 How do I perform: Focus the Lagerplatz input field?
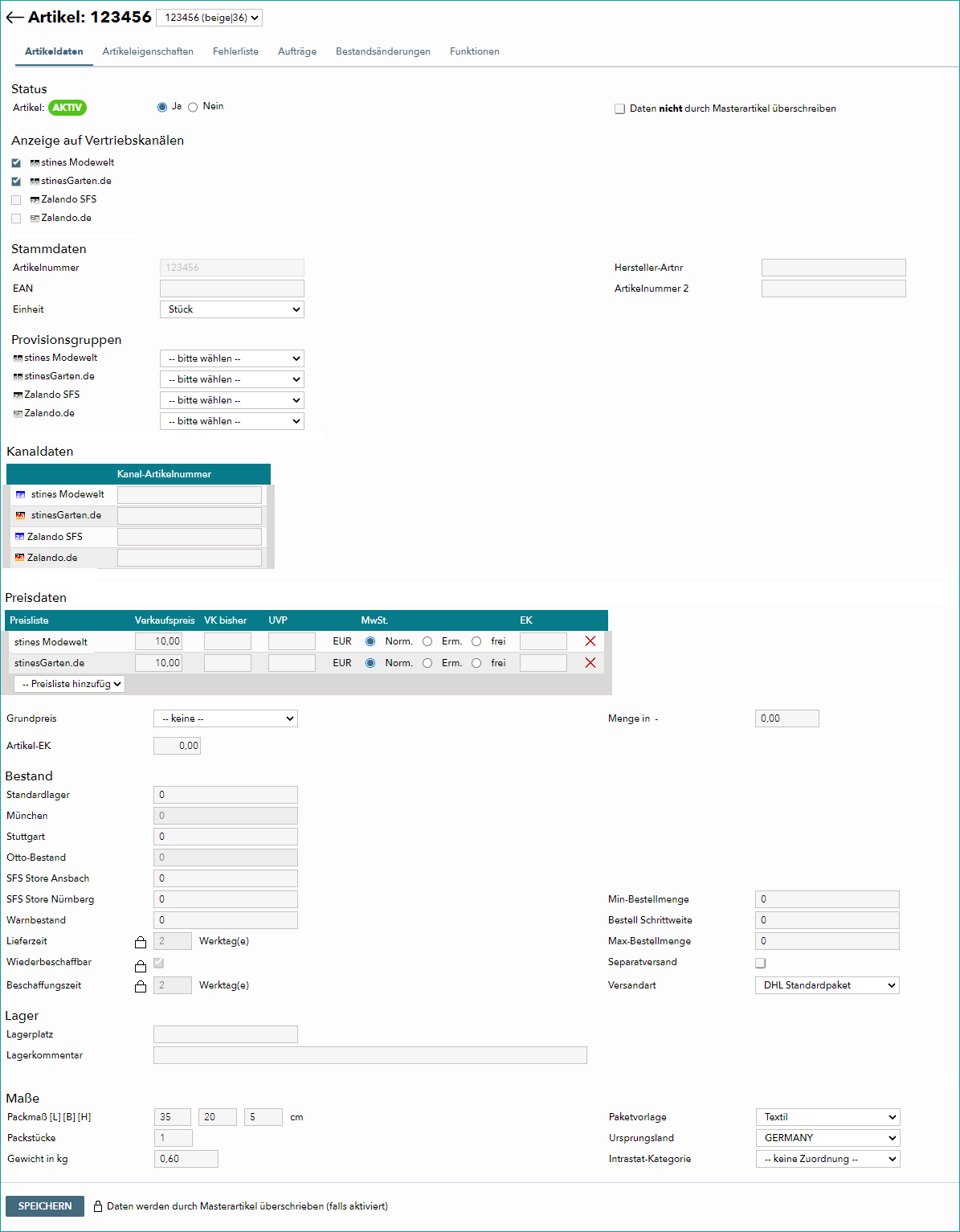click(x=226, y=1034)
